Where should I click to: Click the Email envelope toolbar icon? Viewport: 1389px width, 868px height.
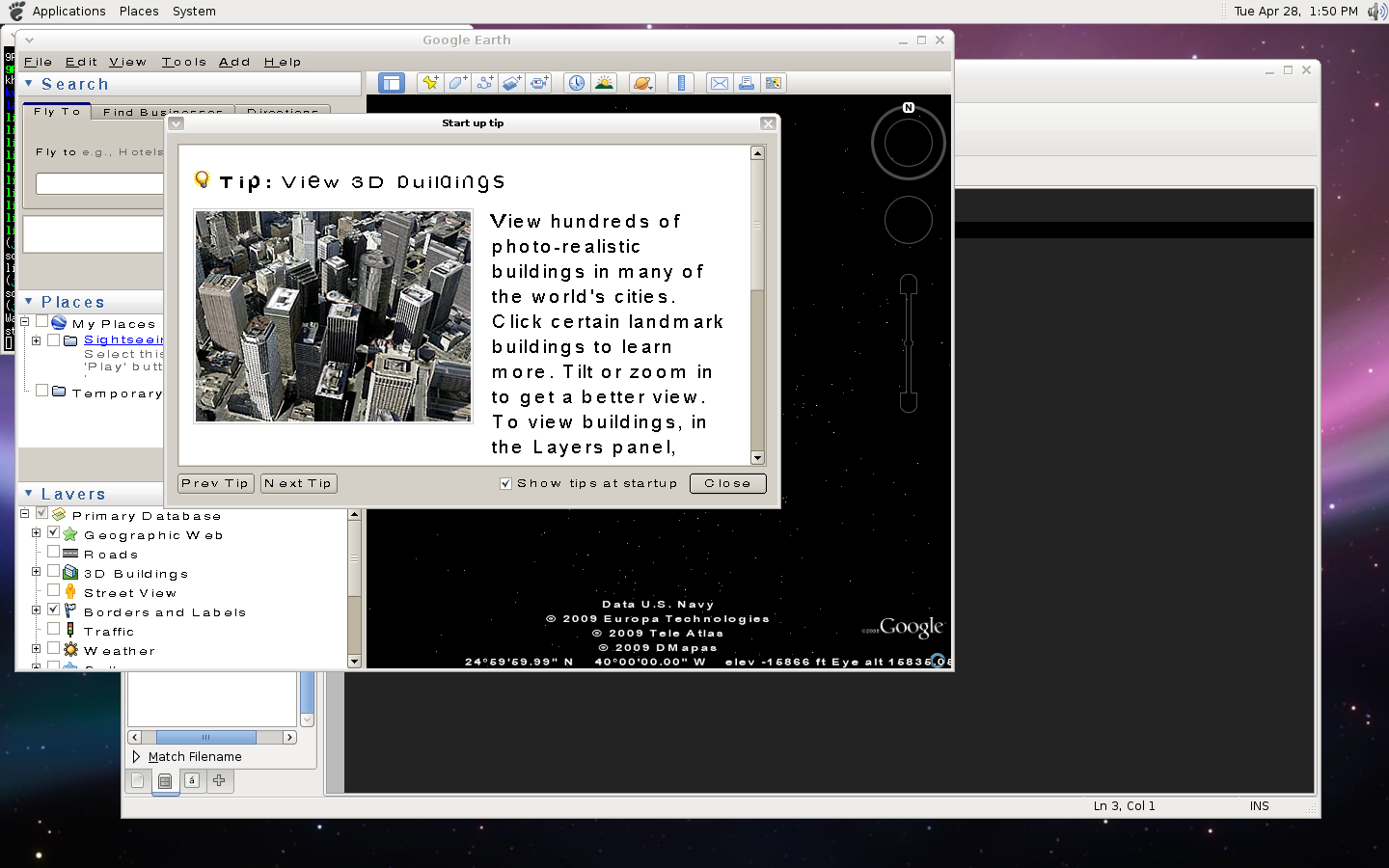pyautogui.click(x=720, y=83)
